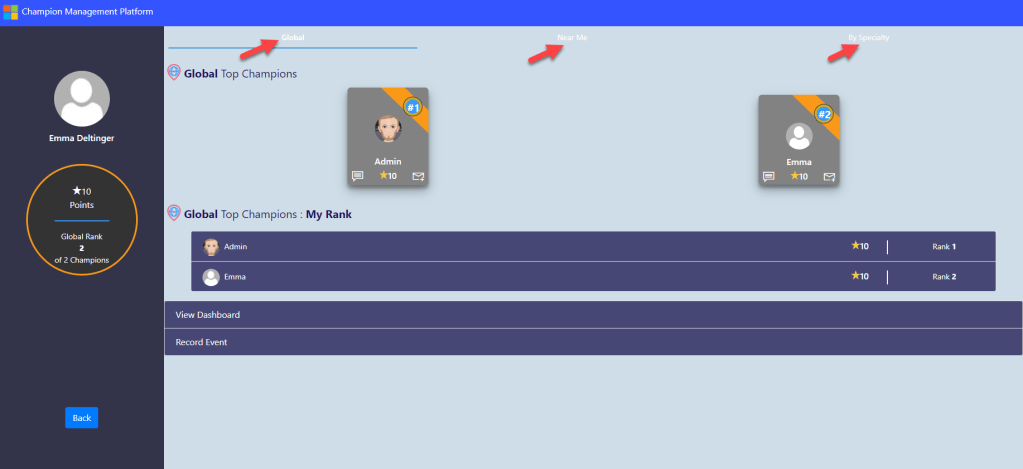Click the #1 rank badge on Admin's card
Viewport: 1023px width, 469px height.
pos(413,107)
